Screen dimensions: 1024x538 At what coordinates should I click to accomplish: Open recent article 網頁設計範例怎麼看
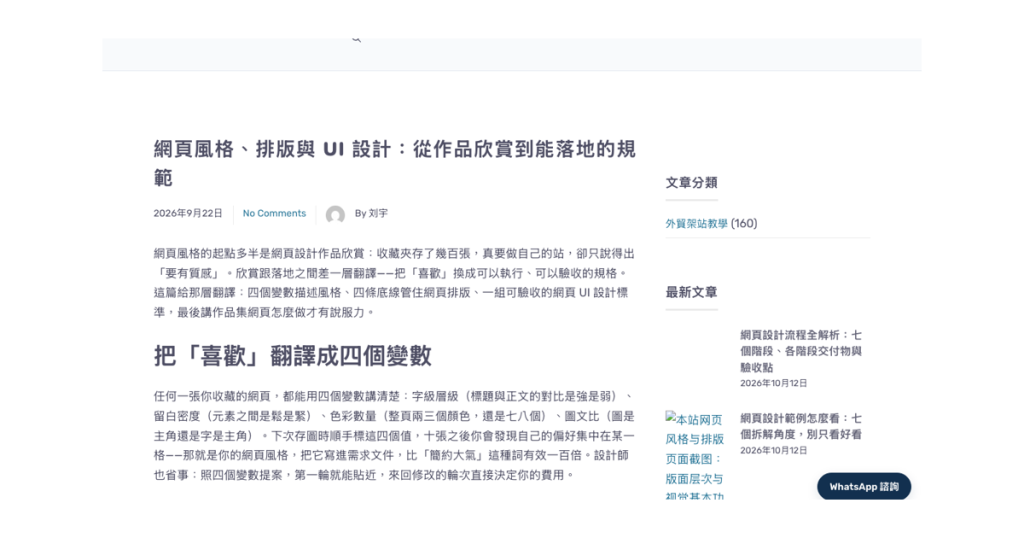coord(801,426)
